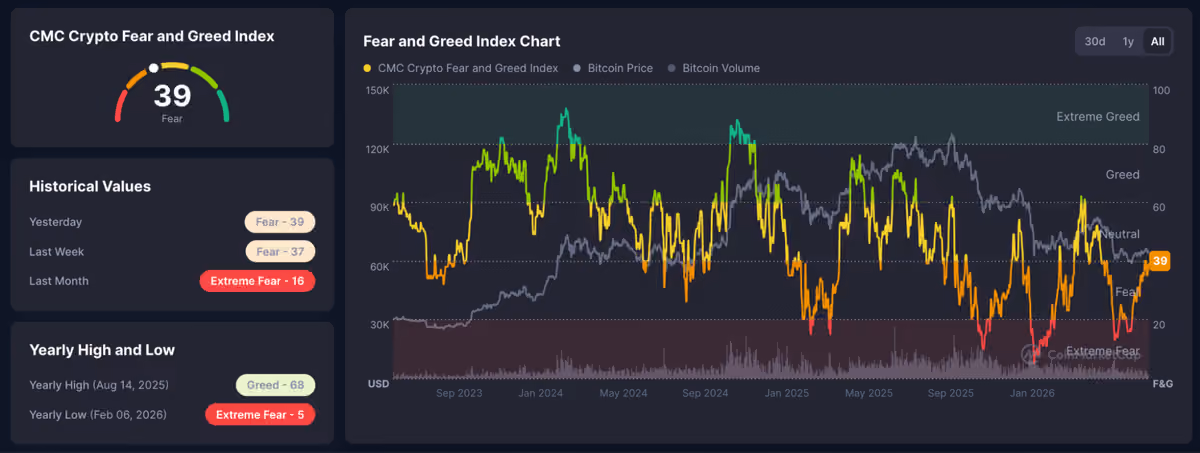Toggle CMC Crypto Fear and Greed Index legend
This screenshot has width=1200, height=453.
point(460,68)
